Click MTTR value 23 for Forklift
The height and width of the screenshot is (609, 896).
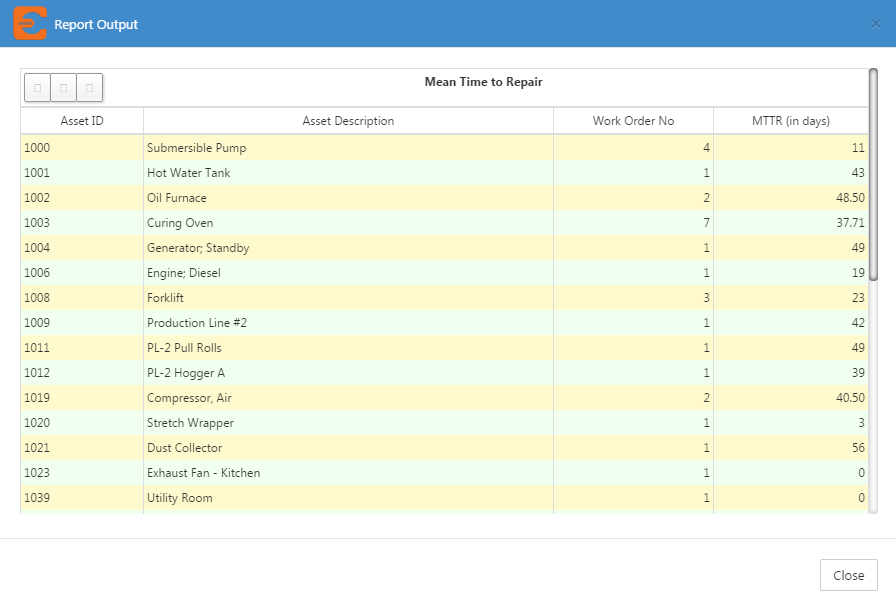tap(858, 298)
